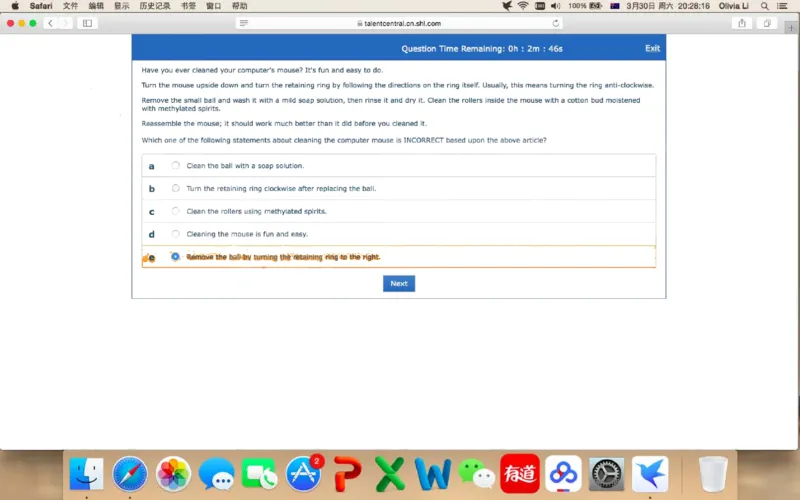800x500 pixels.
Task: Click the Reader view icon in address bar
Action: point(244,23)
